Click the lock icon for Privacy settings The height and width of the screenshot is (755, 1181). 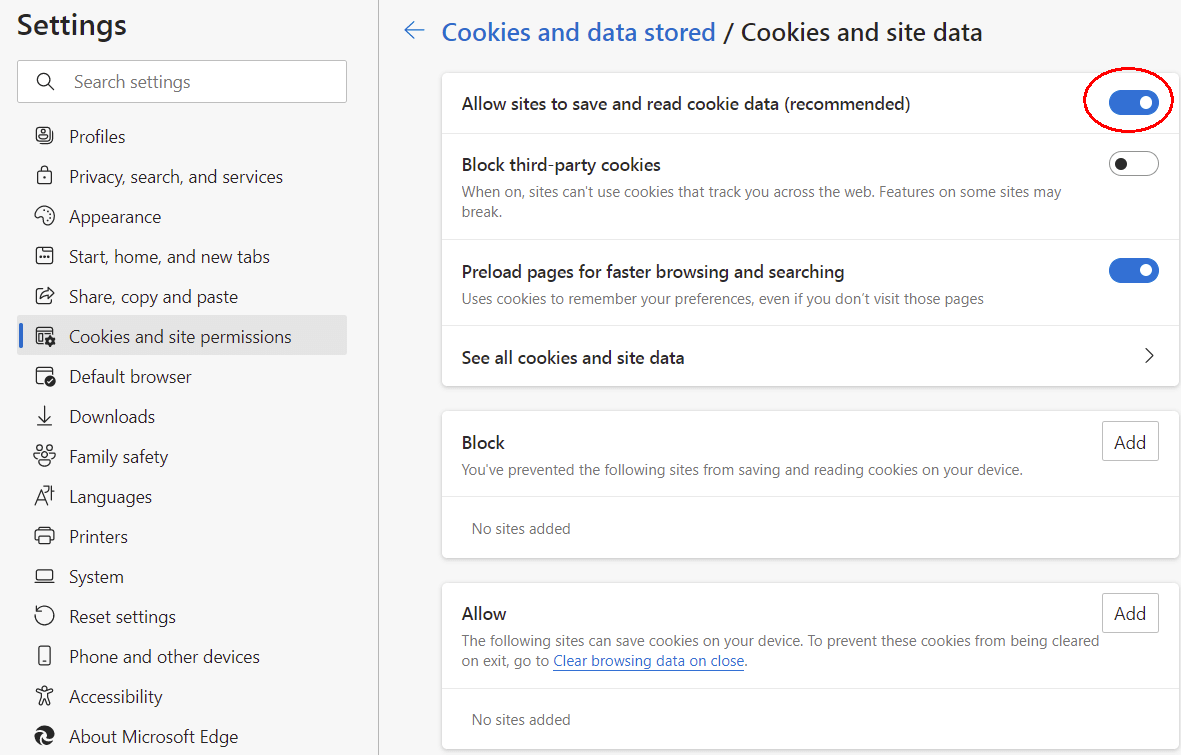point(44,176)
